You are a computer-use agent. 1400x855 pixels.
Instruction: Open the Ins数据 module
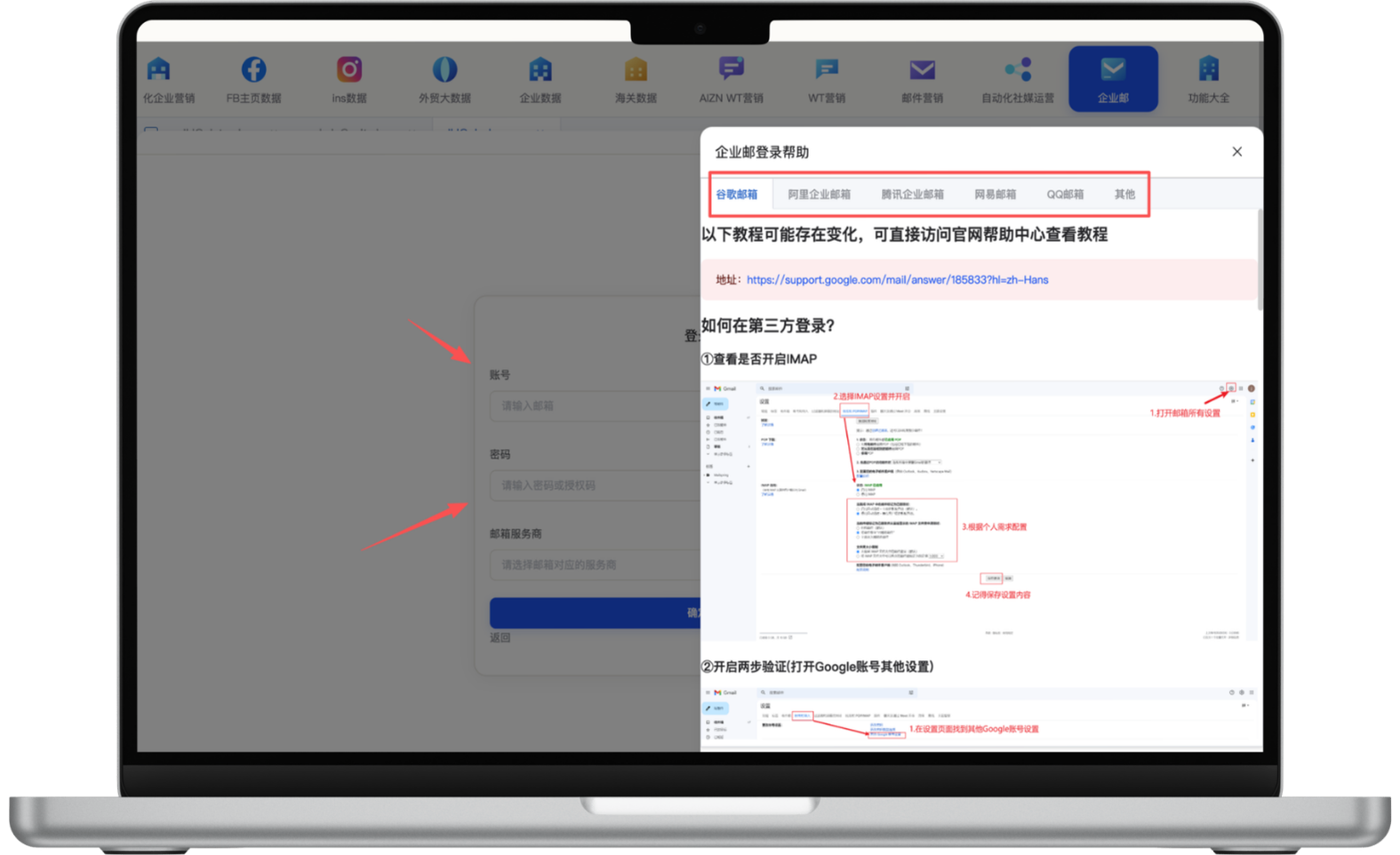click(349, 79)
